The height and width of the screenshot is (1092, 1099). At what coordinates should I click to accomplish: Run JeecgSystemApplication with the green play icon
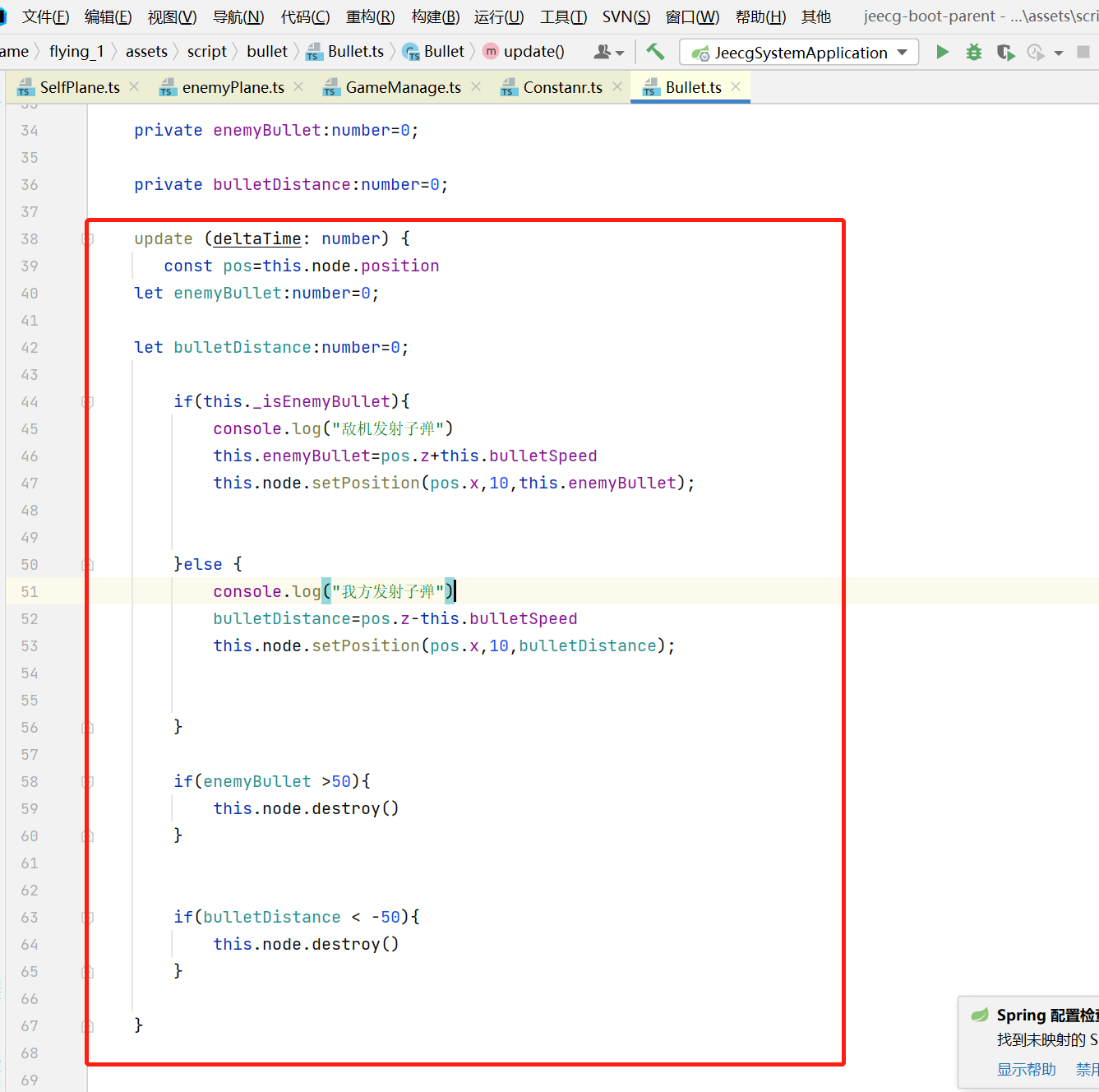[942, 53]
